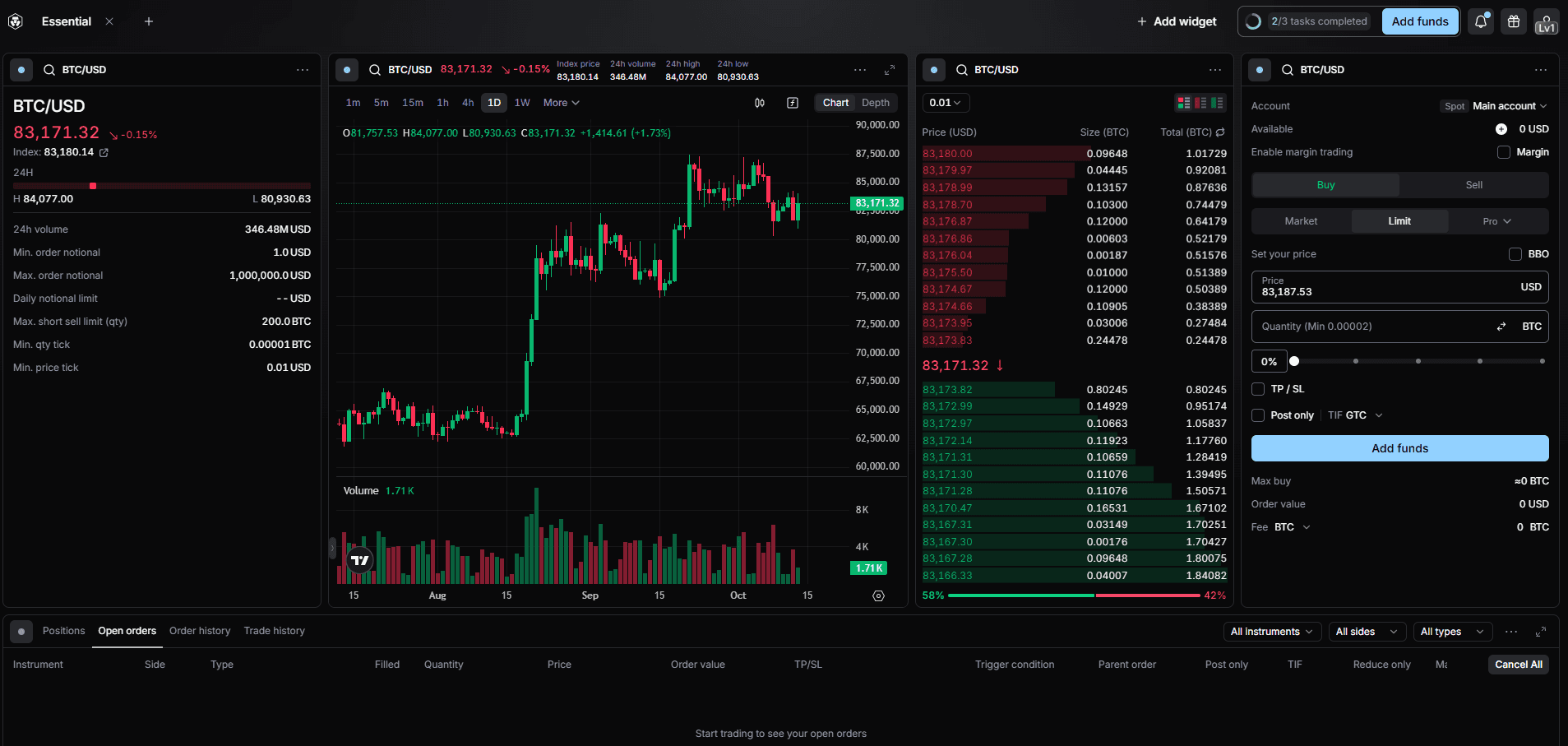Switch to the Order history tab
This screenshot has height=746, width=1568.
pos(200,631)
